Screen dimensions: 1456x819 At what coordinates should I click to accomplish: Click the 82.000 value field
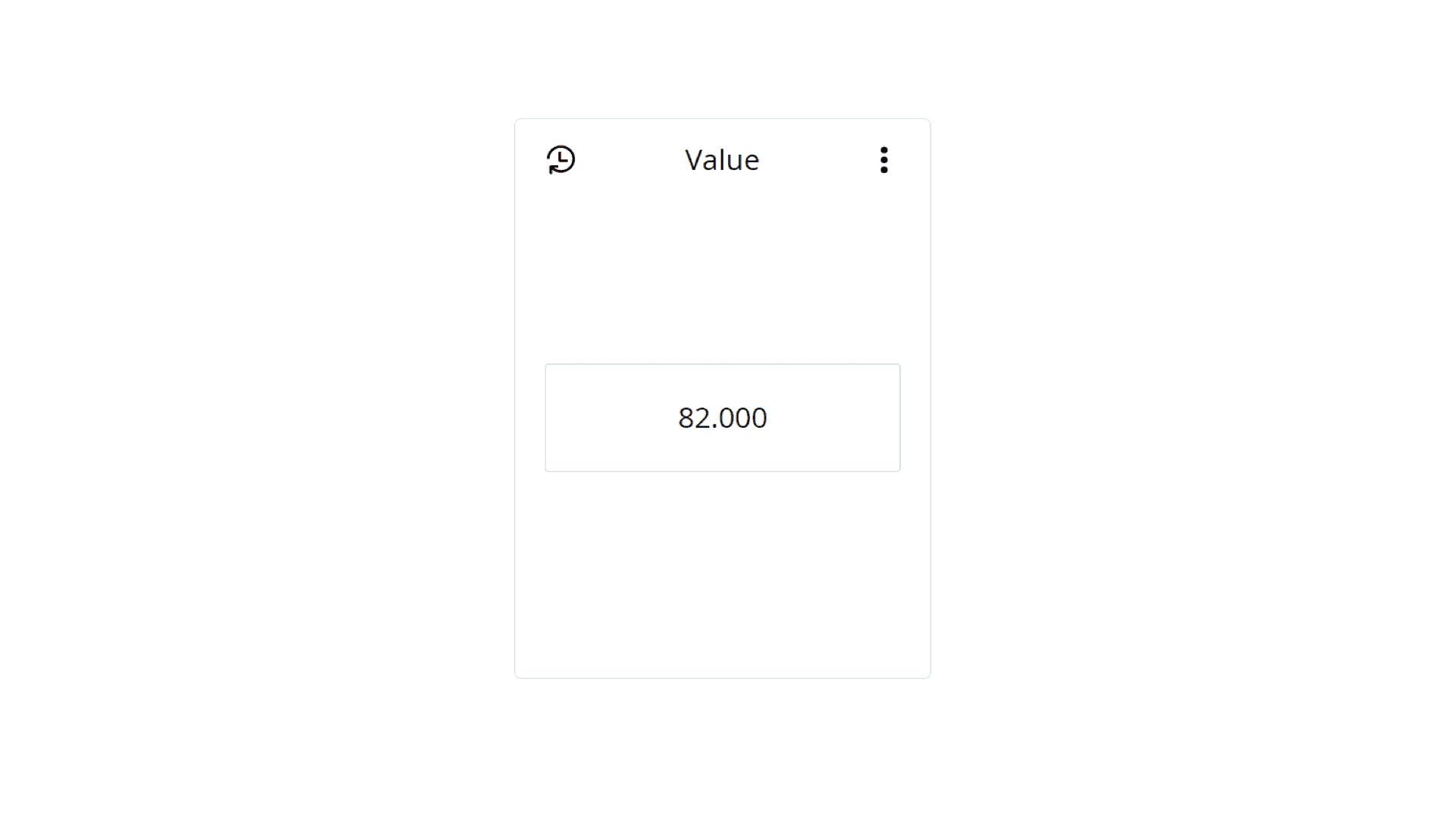(722, 418)
